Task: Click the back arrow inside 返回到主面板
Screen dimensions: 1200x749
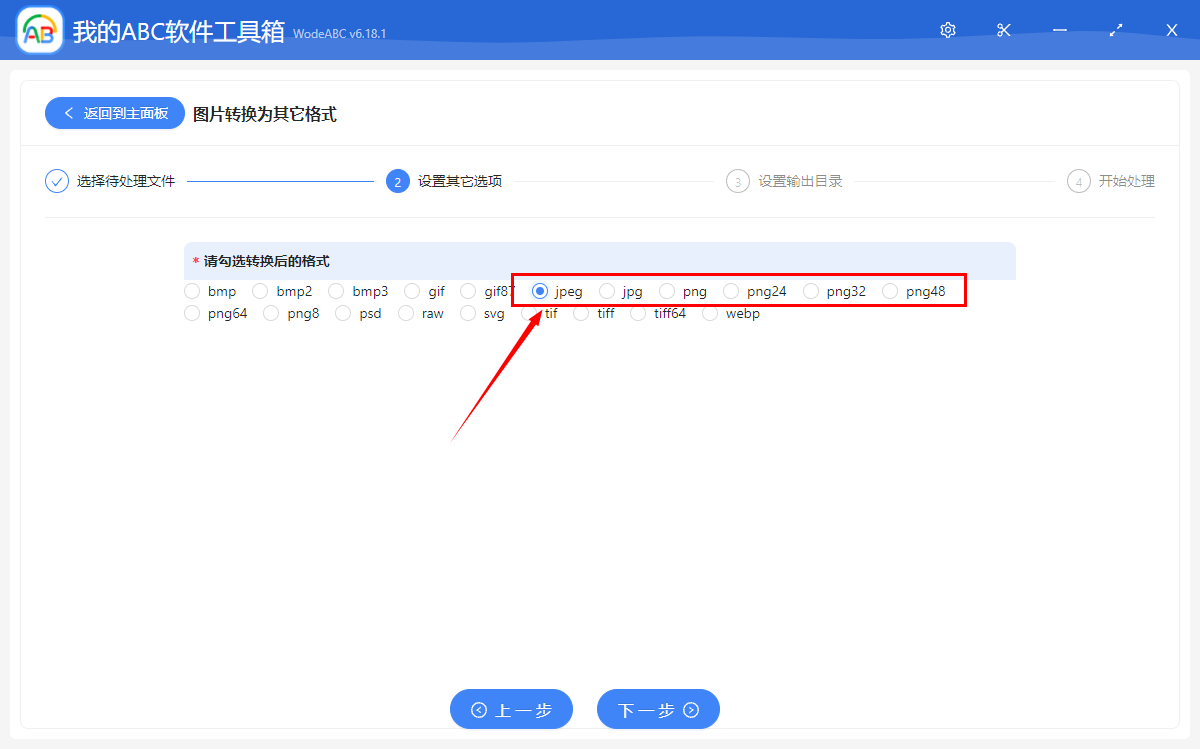Action: pyautogui.click(x=68, y=113)
